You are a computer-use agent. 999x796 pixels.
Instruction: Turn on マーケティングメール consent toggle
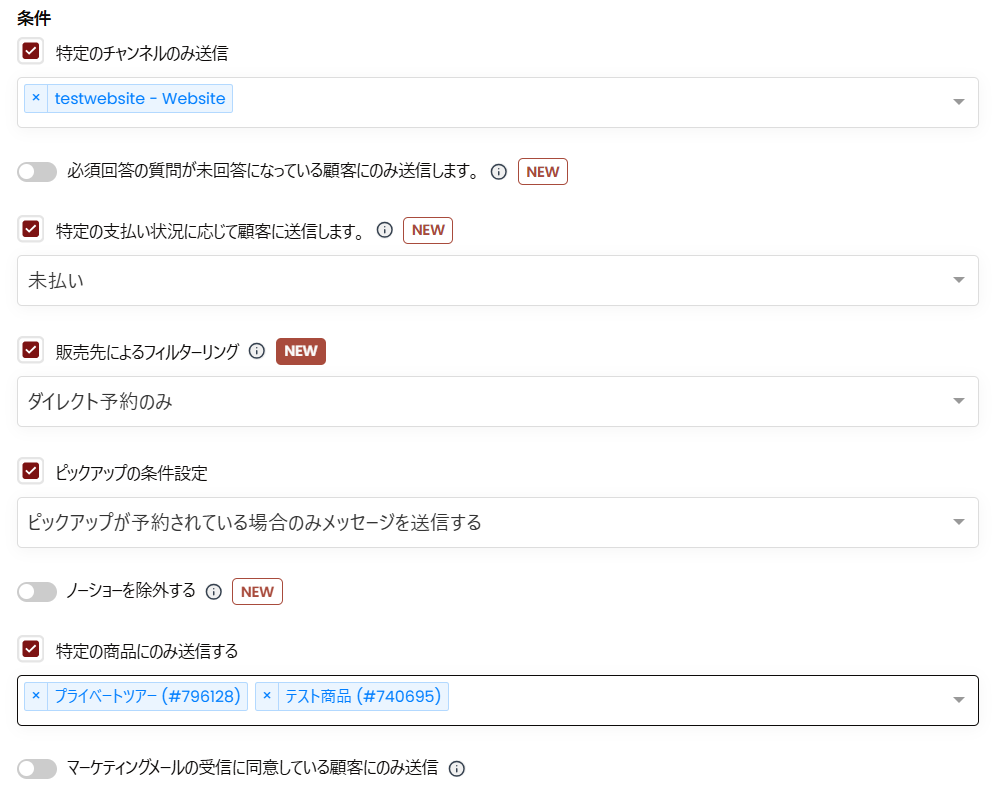(x=37, y=769)
